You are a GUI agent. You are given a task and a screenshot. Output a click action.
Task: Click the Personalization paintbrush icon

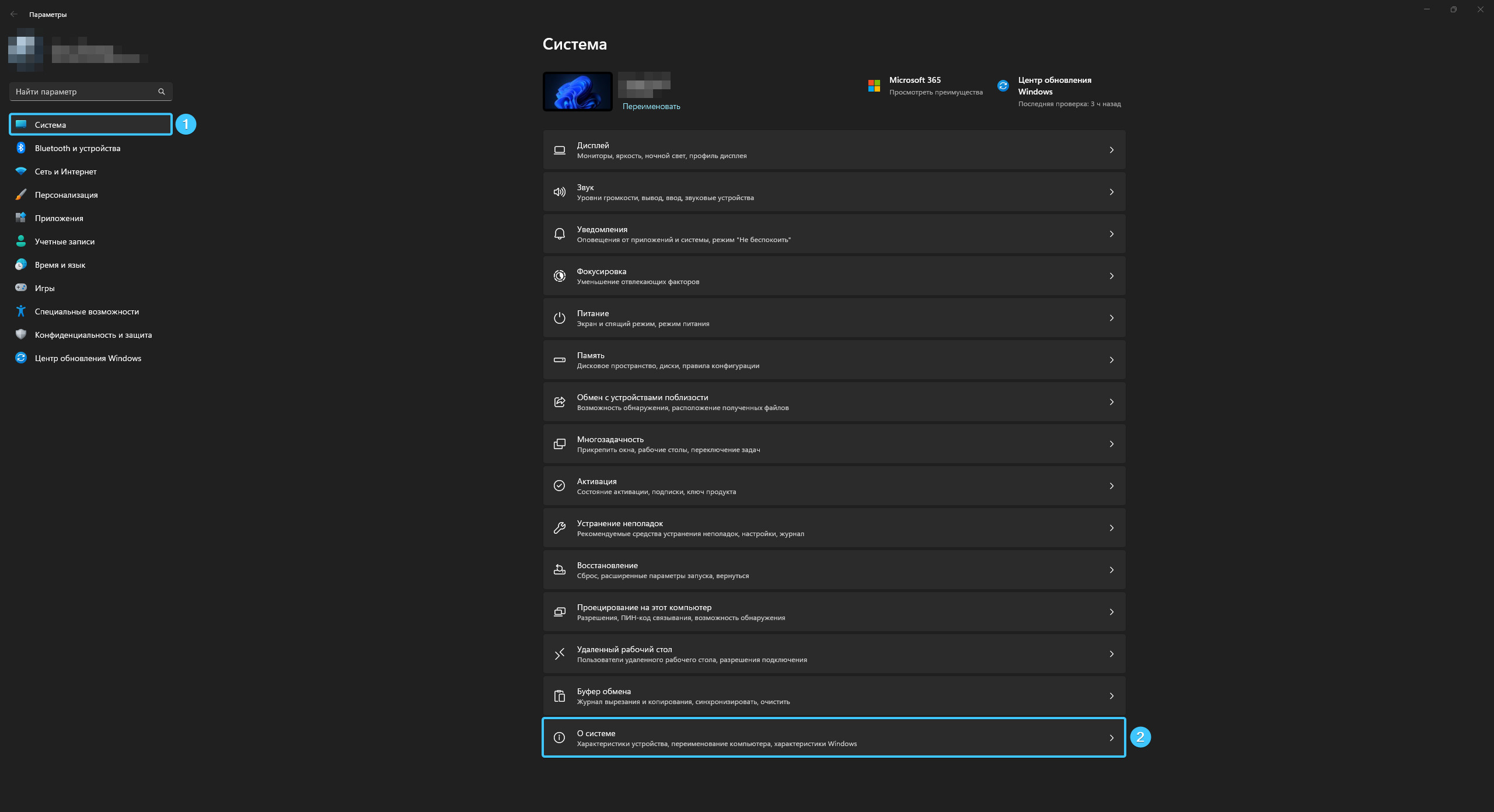tap(21, 194)
